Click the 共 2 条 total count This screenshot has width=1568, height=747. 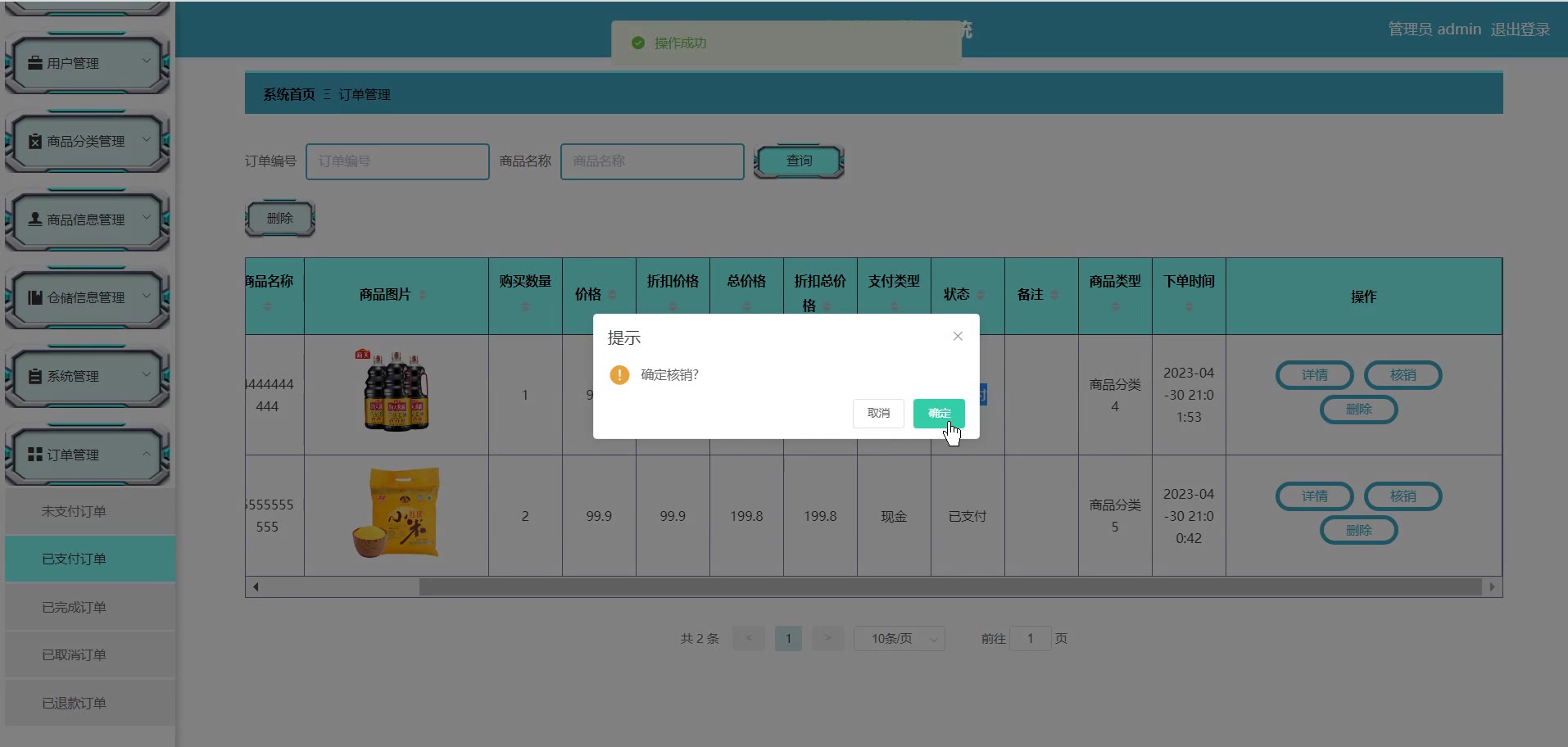[700, 638]
